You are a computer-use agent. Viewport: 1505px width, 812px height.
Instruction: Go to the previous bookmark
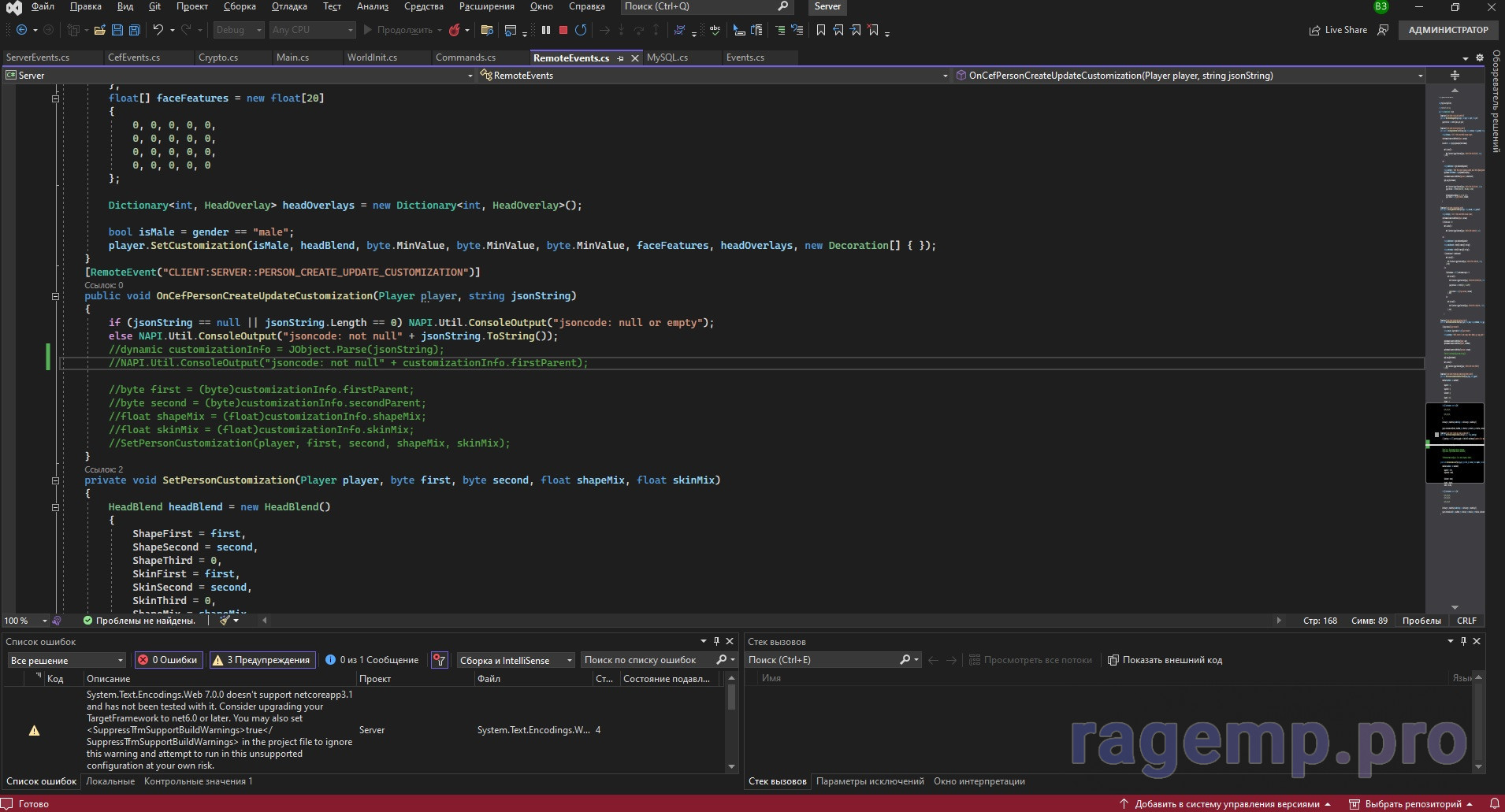[838, 30]
